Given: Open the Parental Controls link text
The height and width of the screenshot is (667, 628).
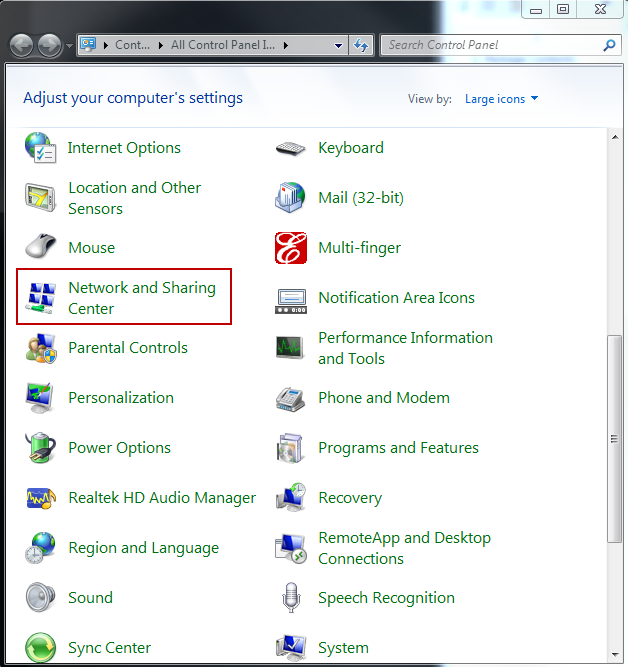Looking at the screenshot, I should (128, 348).
